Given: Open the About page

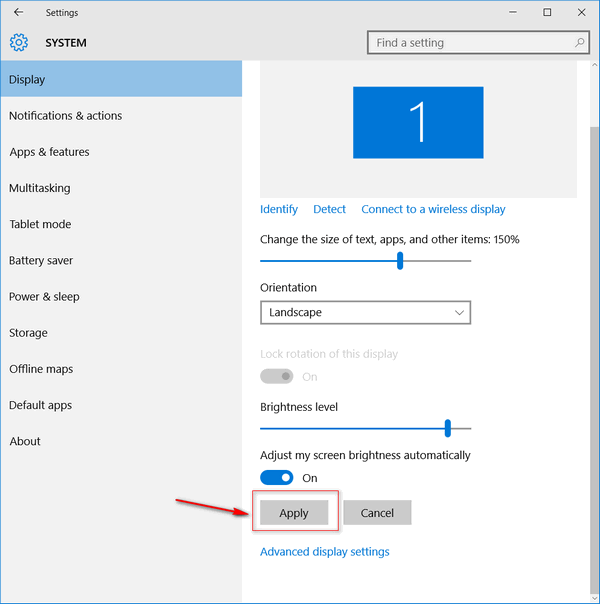Looking at the screenshot, I should [121, 441].
